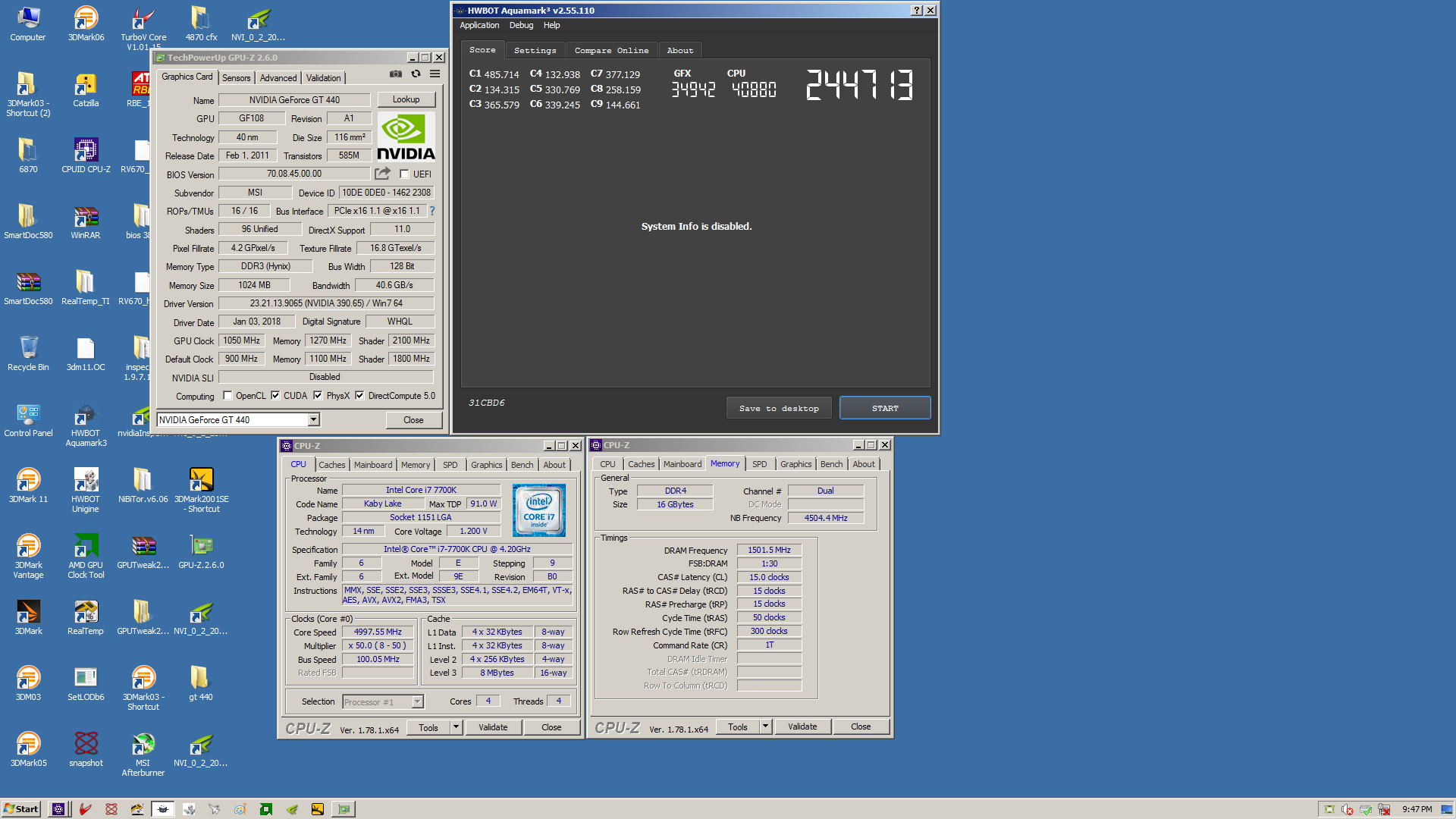Image resolution: width=1456 pixels, height=819 pixels.
Task: Open the MSI Afterburner desktop icon
Action: click(143, 755)
